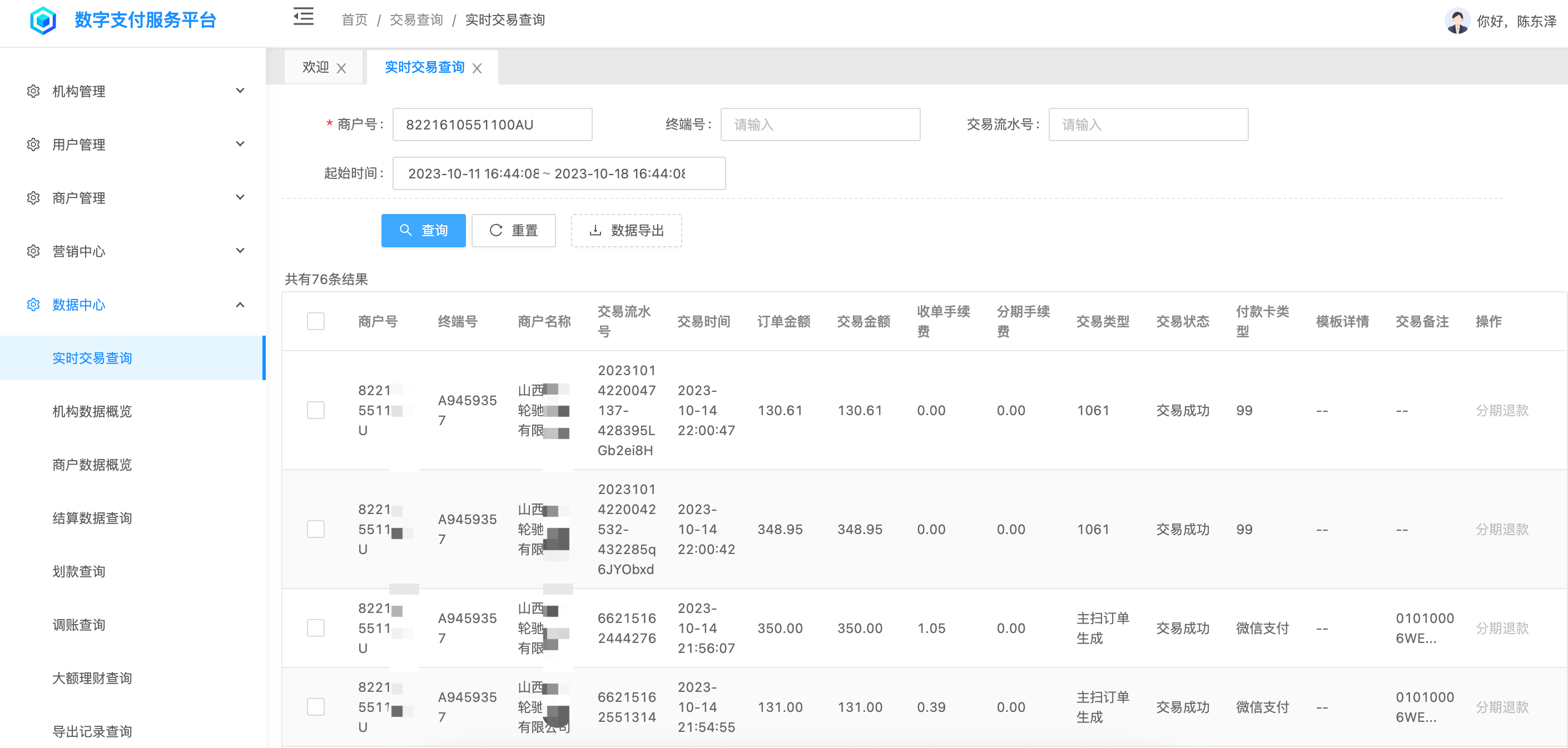The height and width of the screenshot is (748, 1568).
Task: Close the 实时交易查询 tab
Action: pyautogui.click(x=477, y=68)
